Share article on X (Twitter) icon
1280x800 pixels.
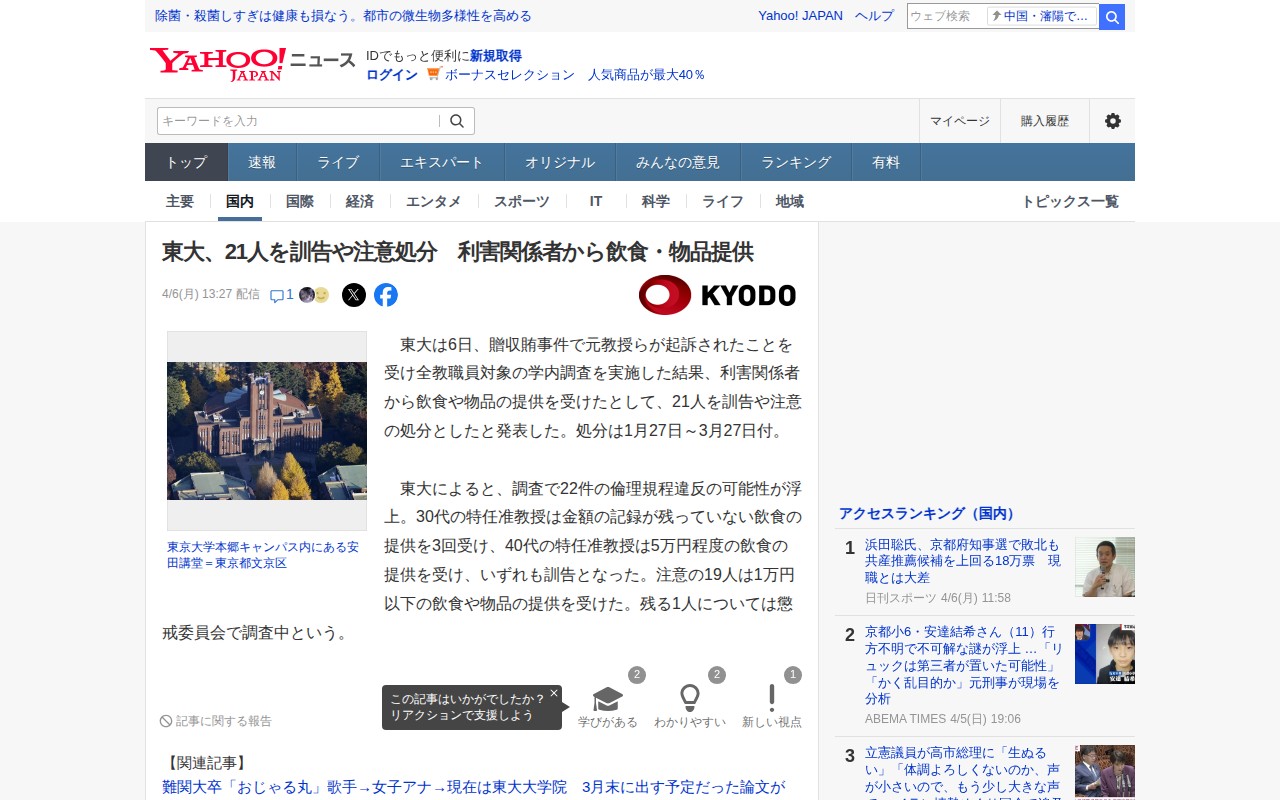coord(354,295)
